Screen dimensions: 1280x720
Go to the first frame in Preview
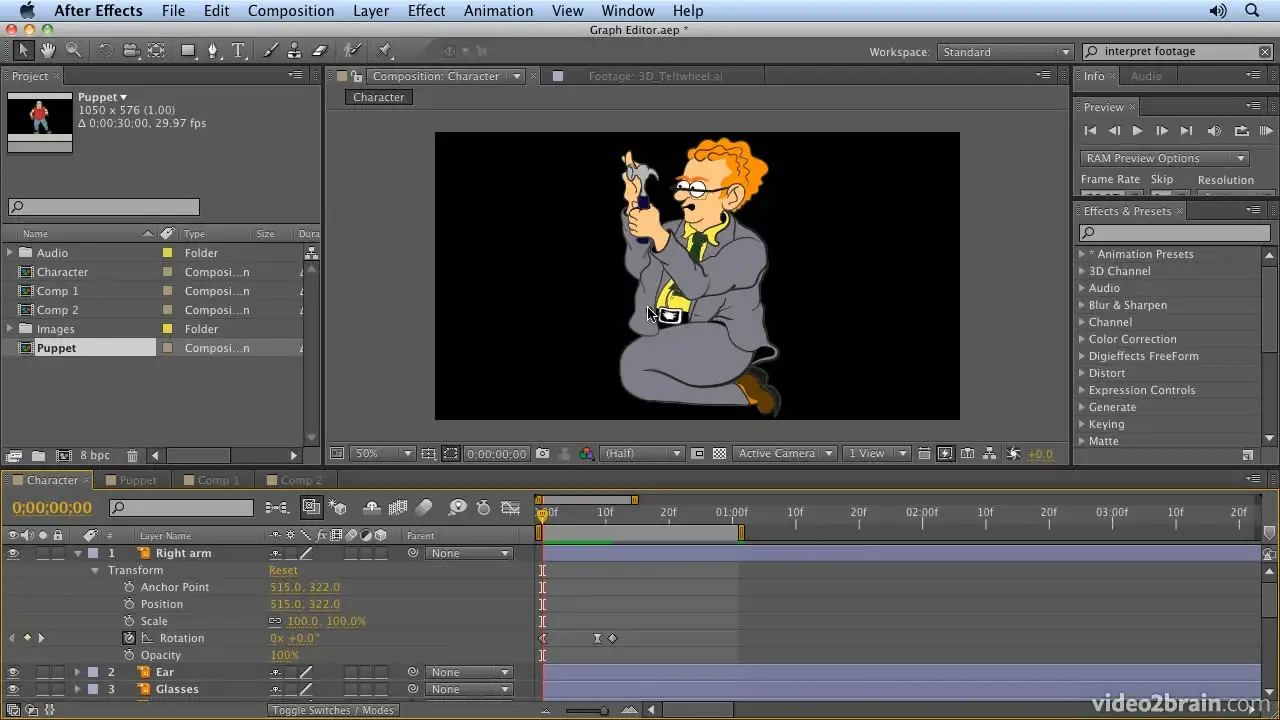[1090, 131]
